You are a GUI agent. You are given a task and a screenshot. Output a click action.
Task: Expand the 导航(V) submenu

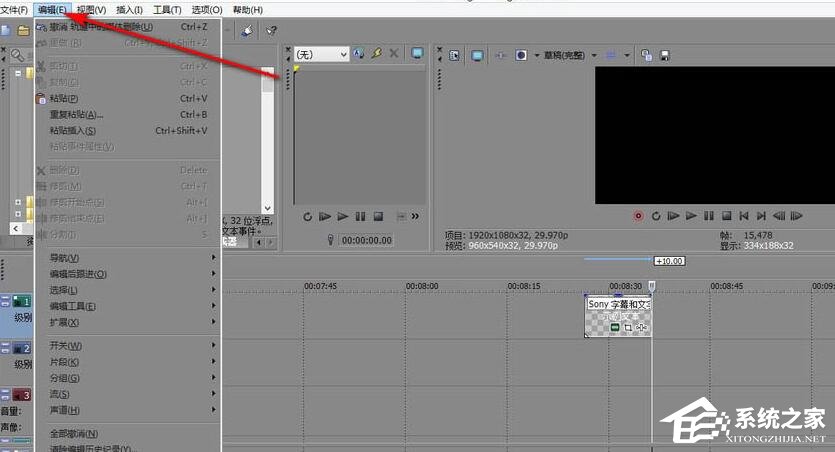pyautogui.click(x=127, y=258)
